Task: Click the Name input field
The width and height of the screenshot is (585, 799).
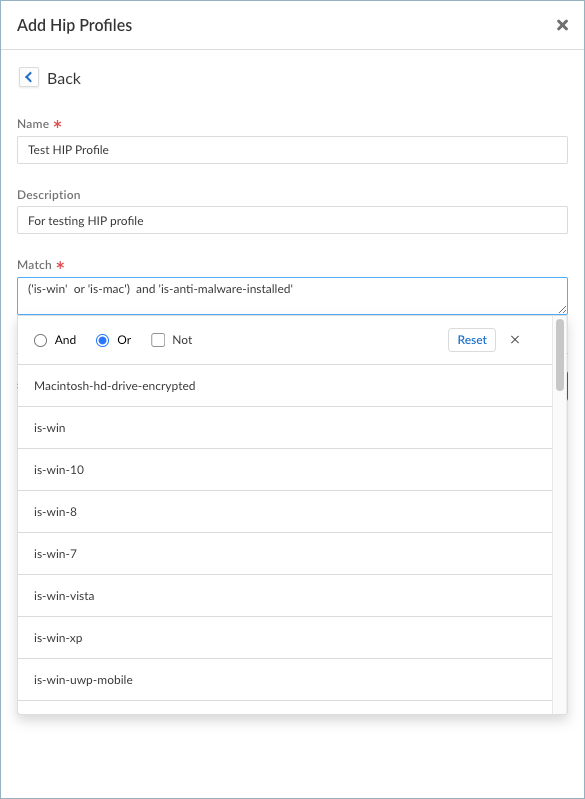Action: [x=292, y=150]
